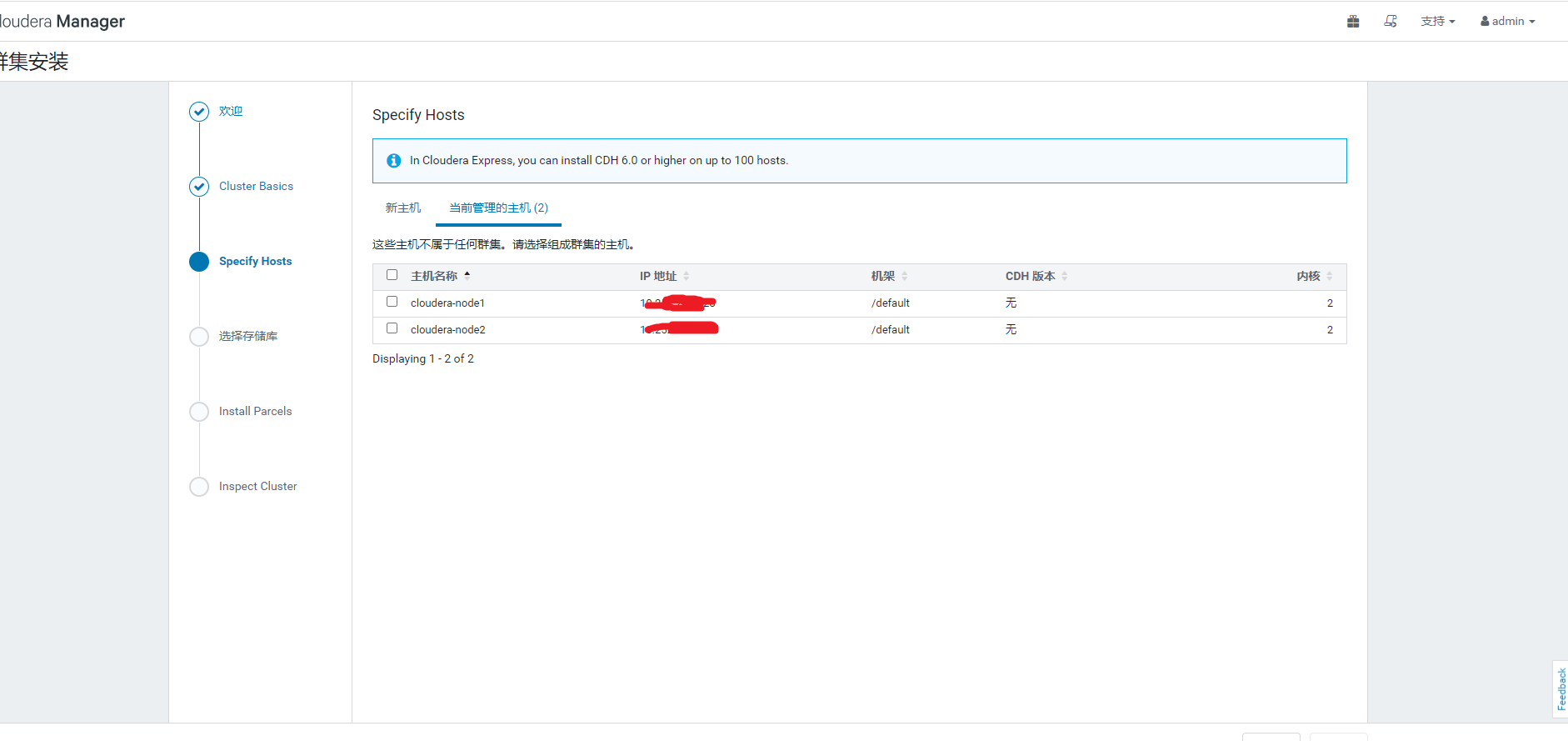
Task: Open the running commands icon
Action: coord(1391,22)
